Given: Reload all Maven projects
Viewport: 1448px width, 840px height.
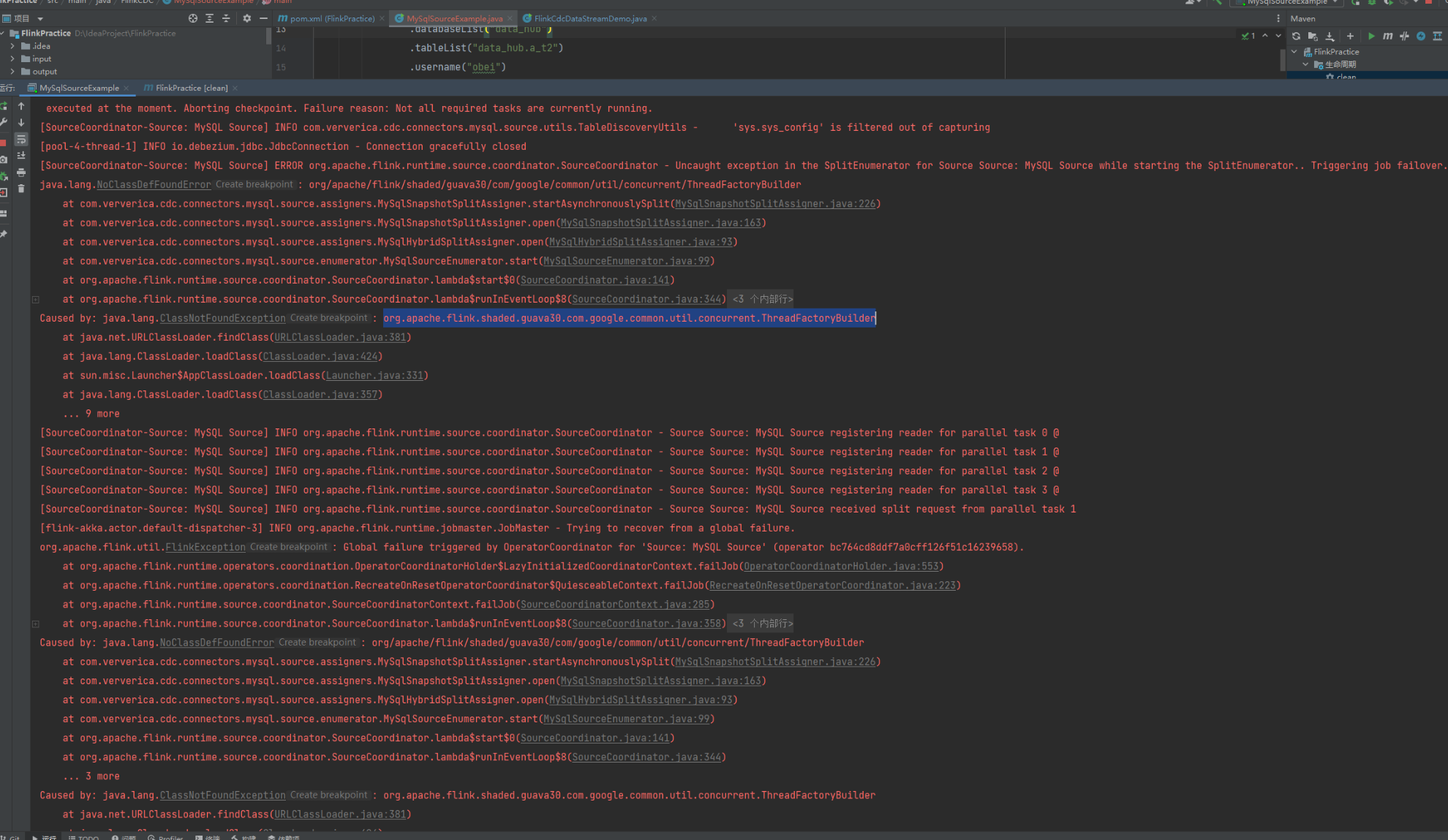Looking at the screenshot, I should coord(1296,36).
